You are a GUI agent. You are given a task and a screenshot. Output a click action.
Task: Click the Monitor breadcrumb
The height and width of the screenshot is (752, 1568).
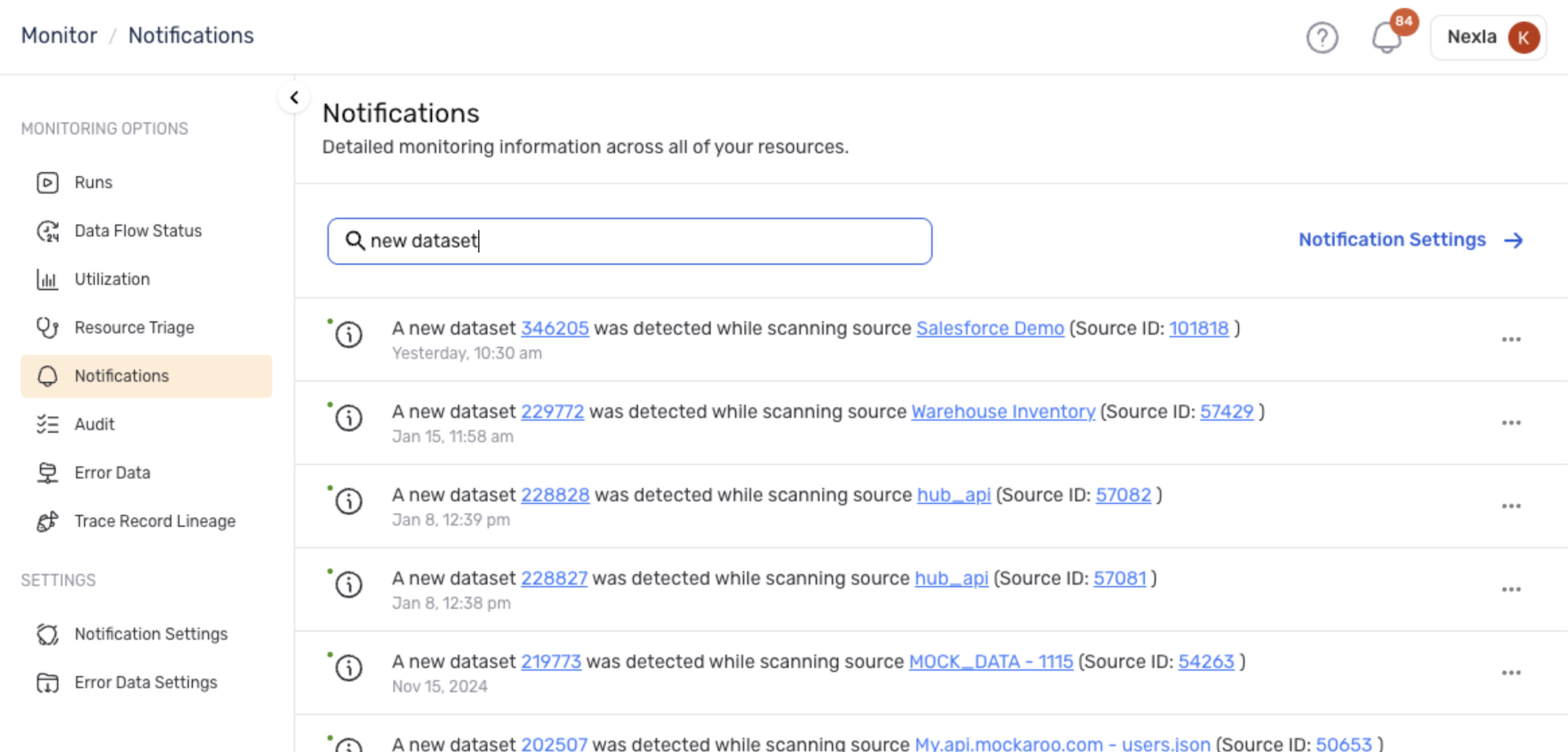click(59, 36)
